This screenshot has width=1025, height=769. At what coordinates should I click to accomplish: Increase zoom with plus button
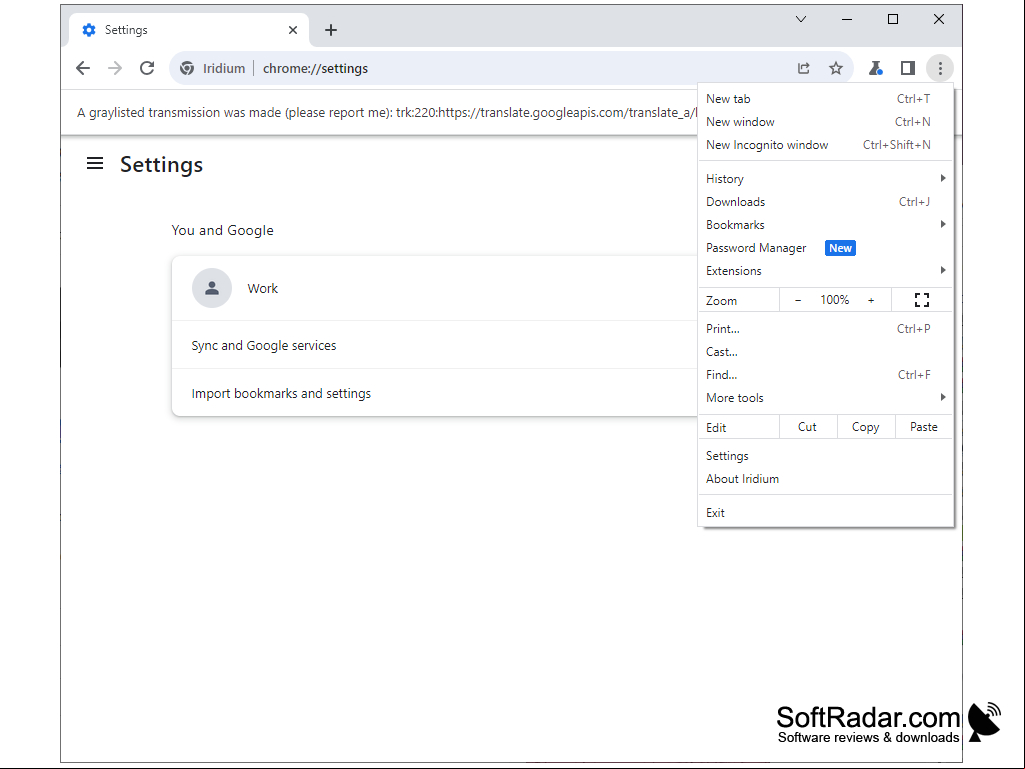tap(871, 300)
